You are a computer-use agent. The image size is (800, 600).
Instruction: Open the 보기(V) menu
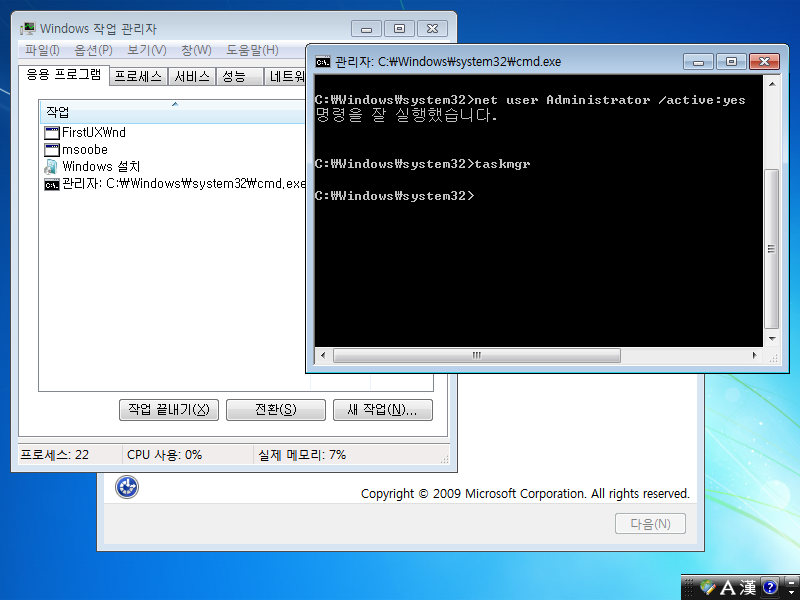tap(146, 50)
